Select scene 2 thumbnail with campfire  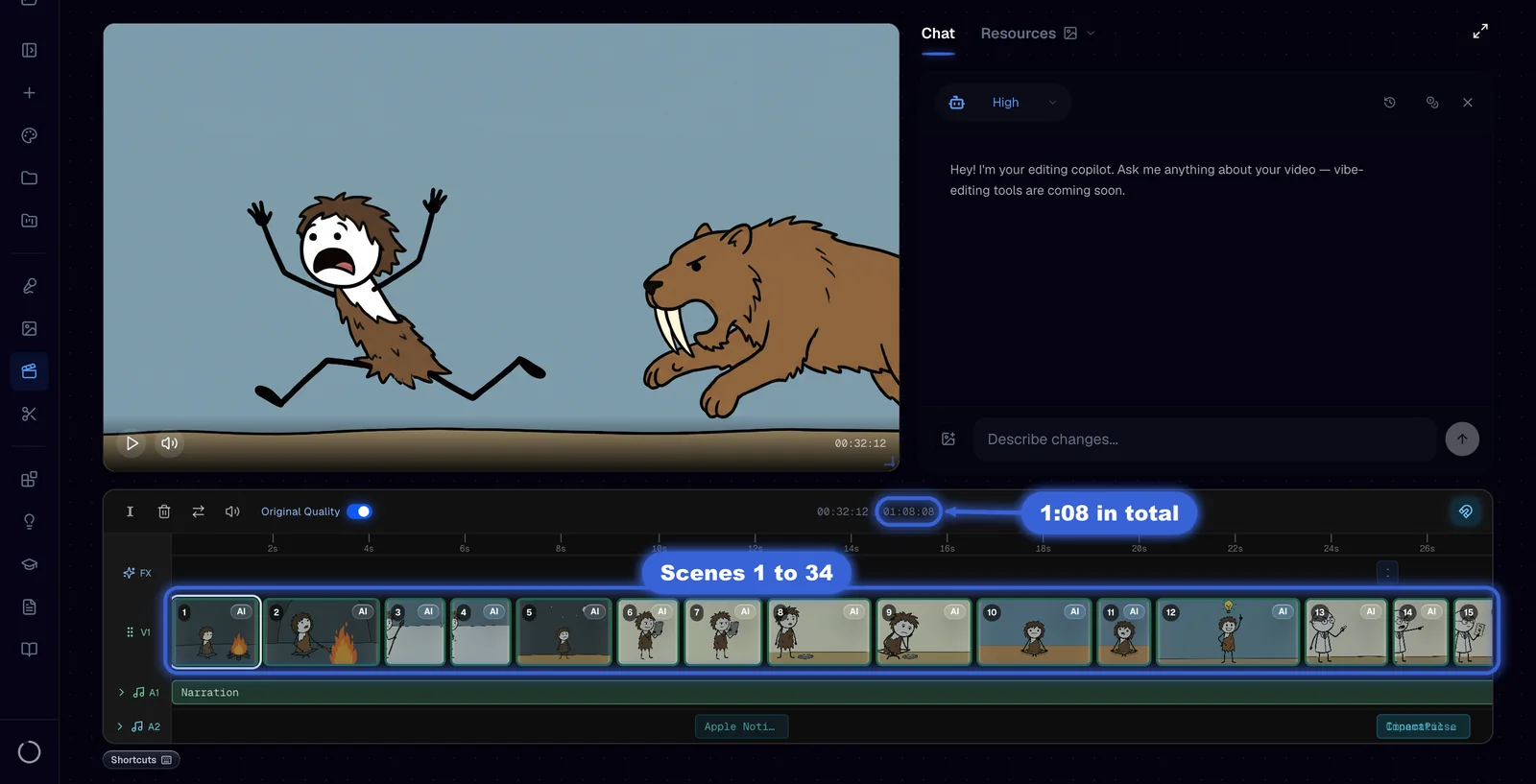(322, 632)
